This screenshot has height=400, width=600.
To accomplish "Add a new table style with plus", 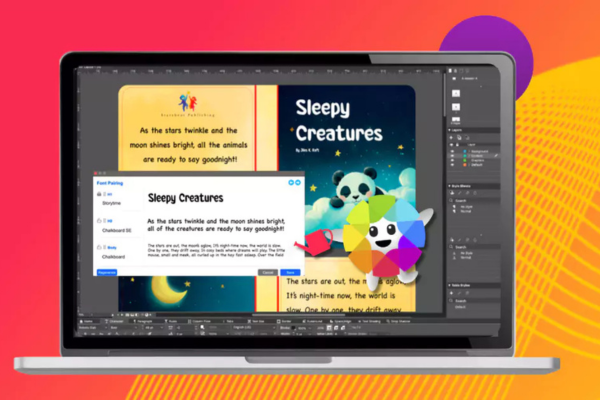I will click(x=452, y=293).
